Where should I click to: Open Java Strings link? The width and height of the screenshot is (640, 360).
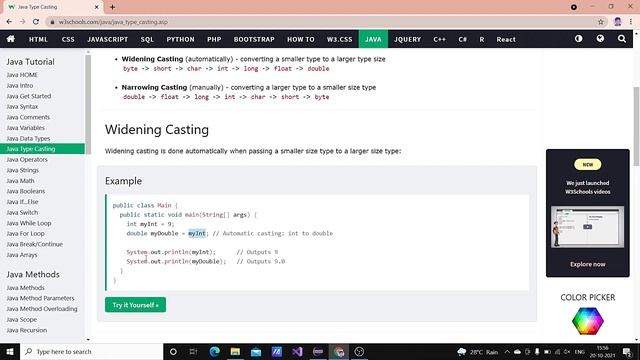click(22, 170)
